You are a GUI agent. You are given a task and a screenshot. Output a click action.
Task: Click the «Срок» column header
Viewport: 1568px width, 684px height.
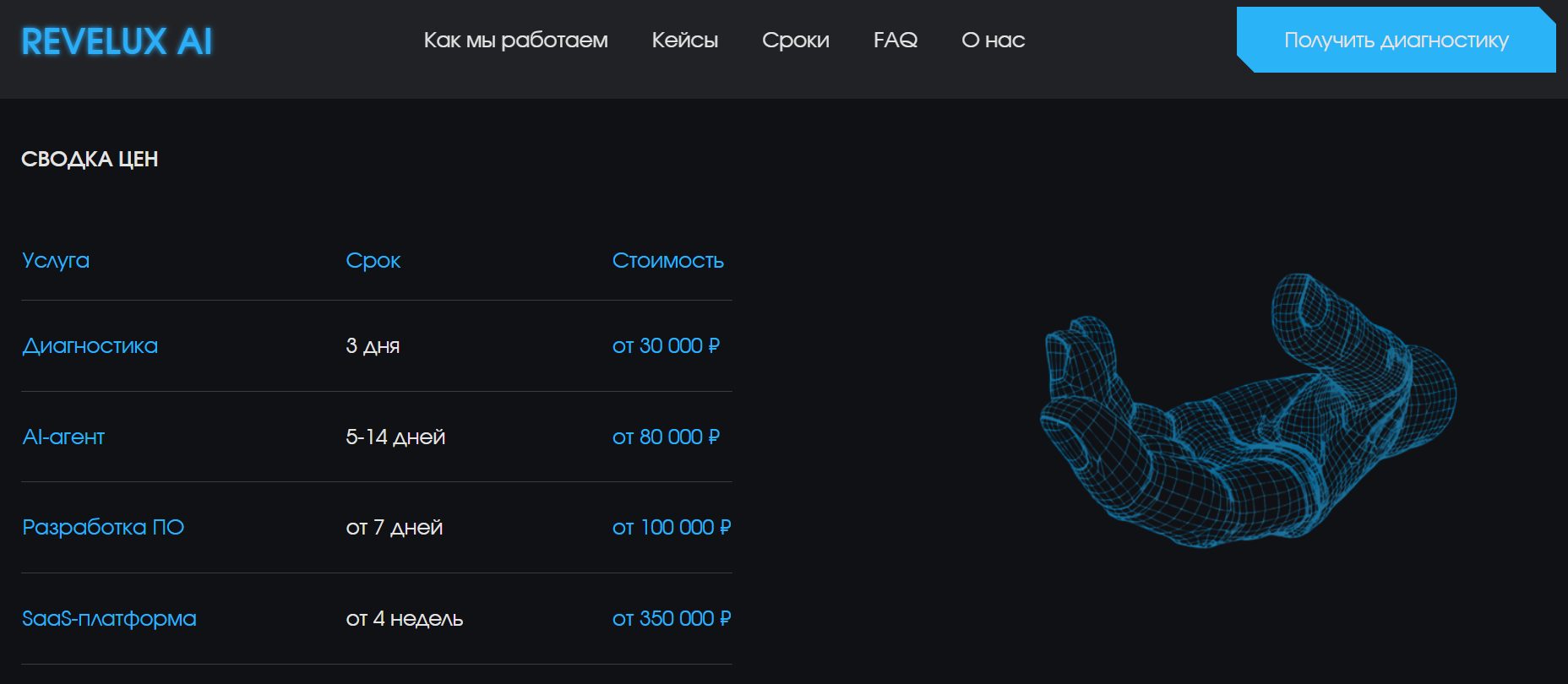pyautogui.click(x=373, y=260)
